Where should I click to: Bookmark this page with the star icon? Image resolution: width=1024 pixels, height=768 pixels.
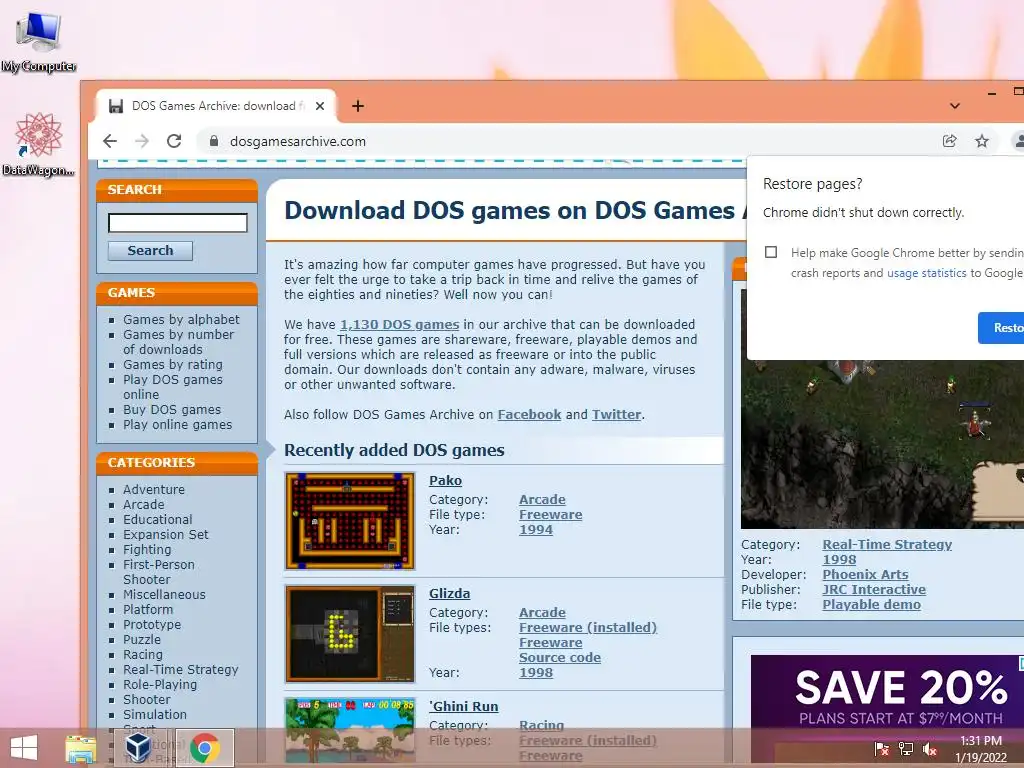982,141
